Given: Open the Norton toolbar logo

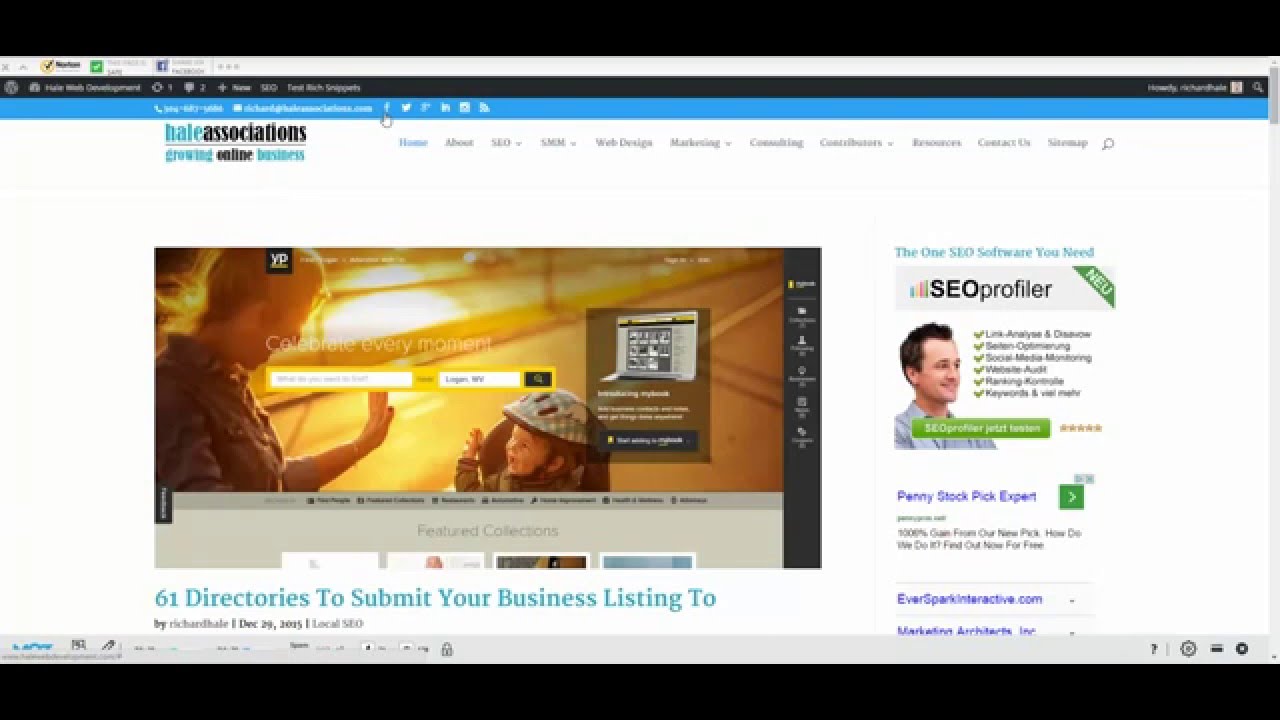Looking at the screenshot, I should coord(61,66).
